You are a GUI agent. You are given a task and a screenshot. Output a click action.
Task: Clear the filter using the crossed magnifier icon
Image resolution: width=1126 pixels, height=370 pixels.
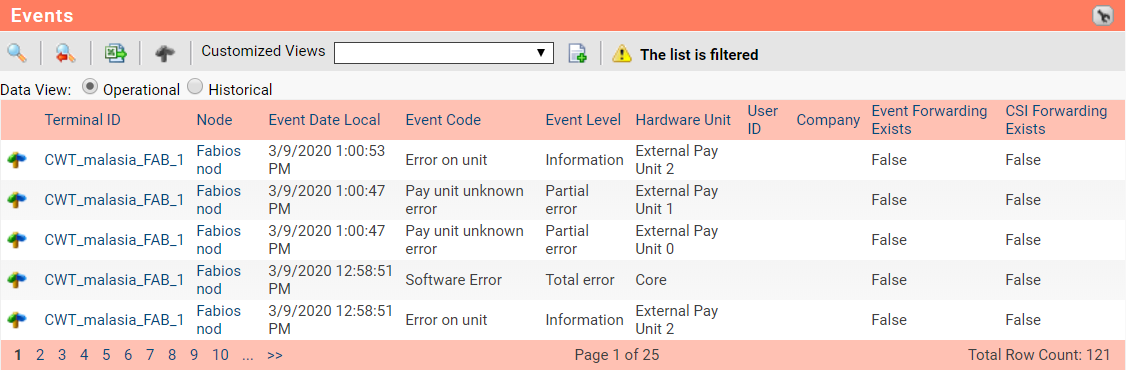click(66, 53)
